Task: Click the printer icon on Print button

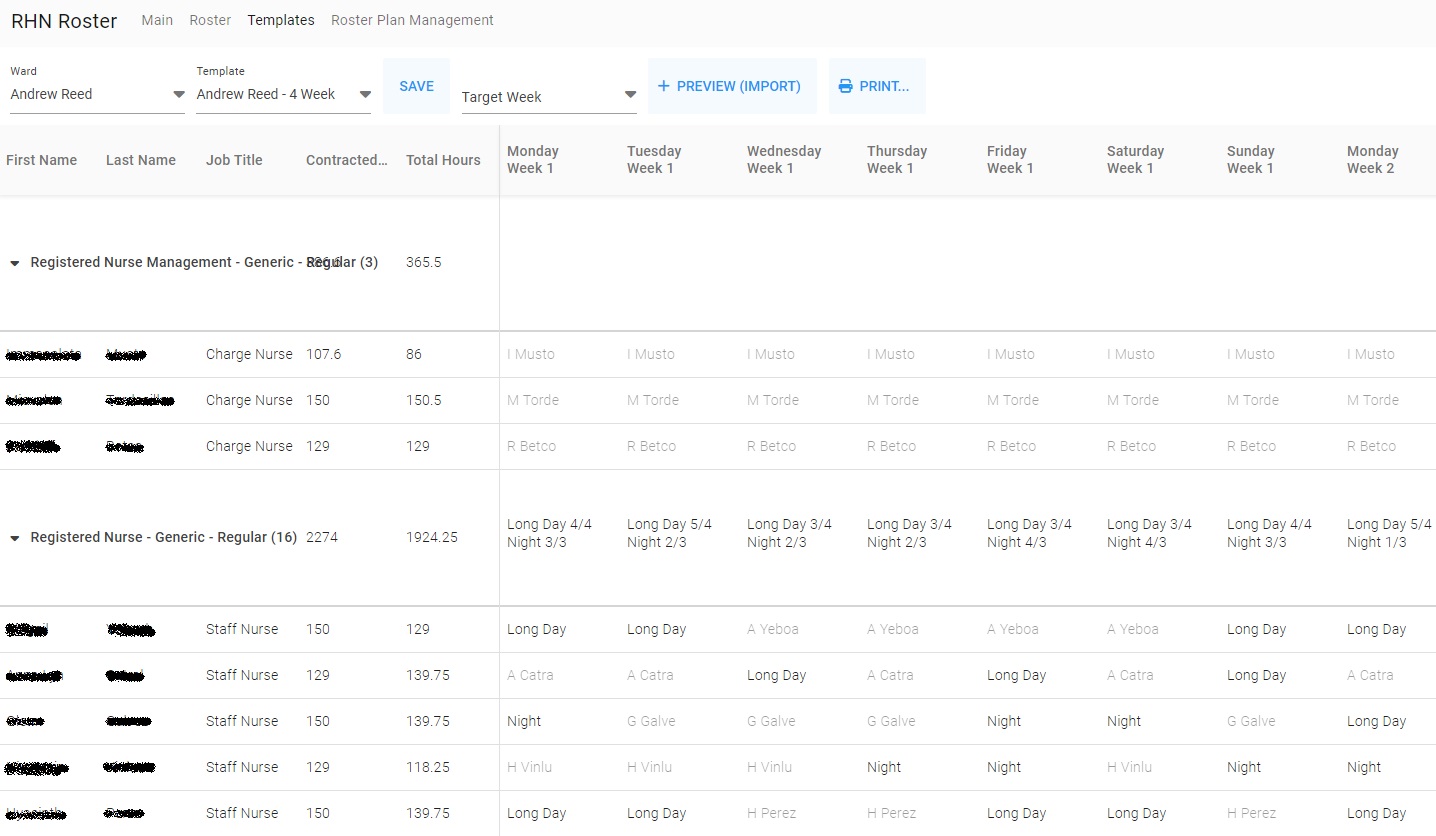Action: pyautogui.click(x=845, y=86)
